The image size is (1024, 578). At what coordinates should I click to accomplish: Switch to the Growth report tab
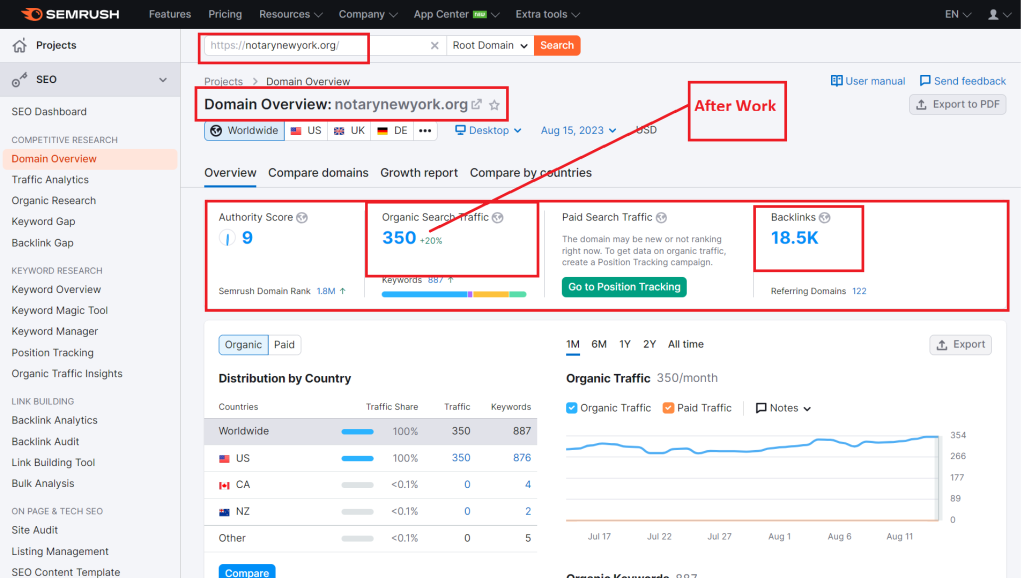[419, 172]
